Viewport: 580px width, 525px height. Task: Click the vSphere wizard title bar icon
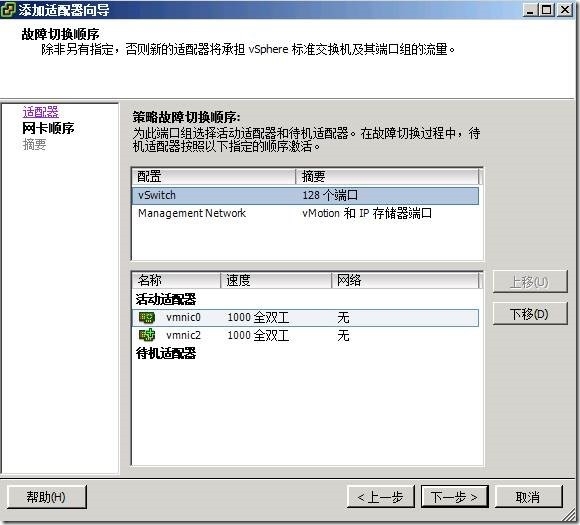(8, 10)
